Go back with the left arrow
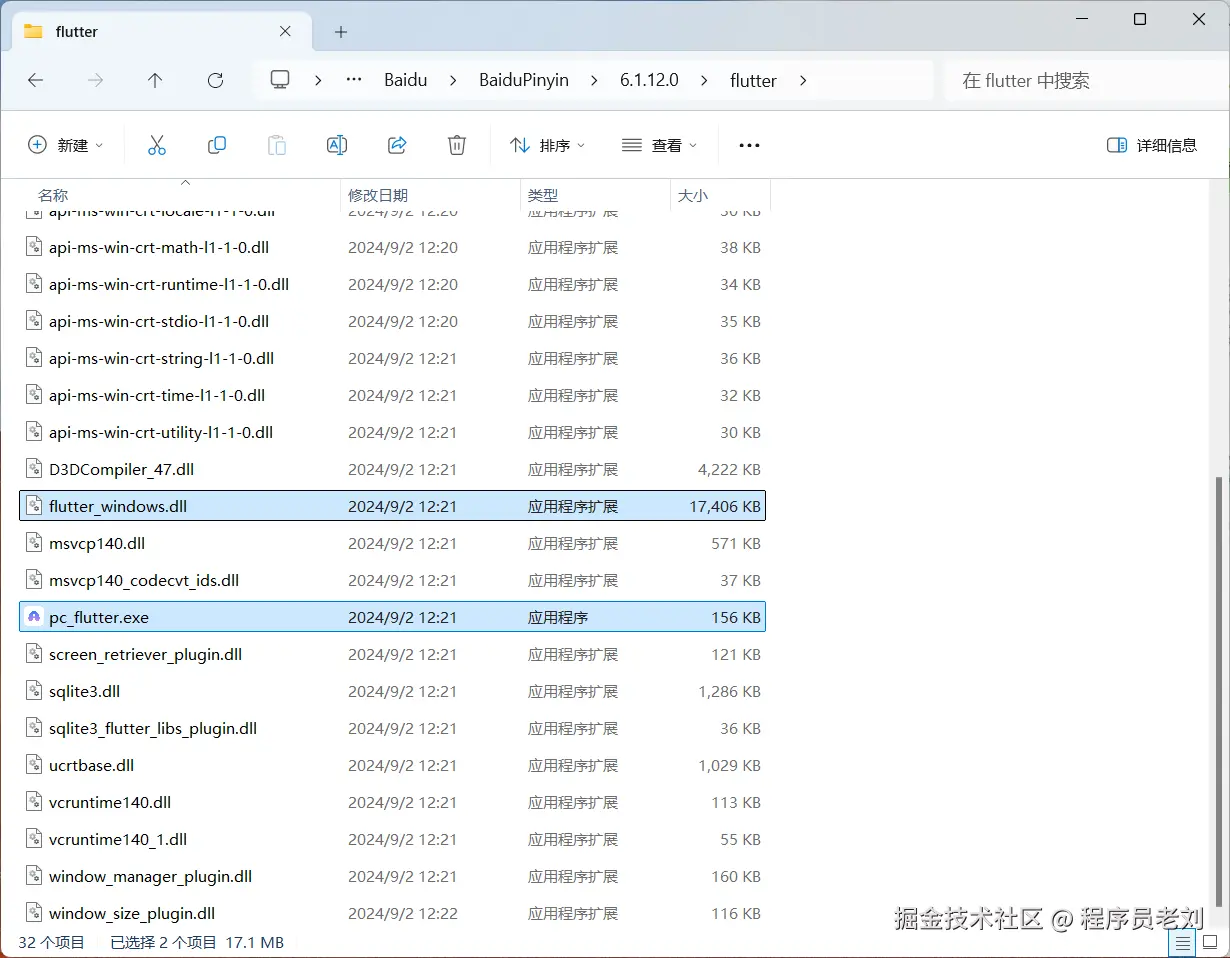The width and height of the screenshot is (1230, 958). [36, 80]
